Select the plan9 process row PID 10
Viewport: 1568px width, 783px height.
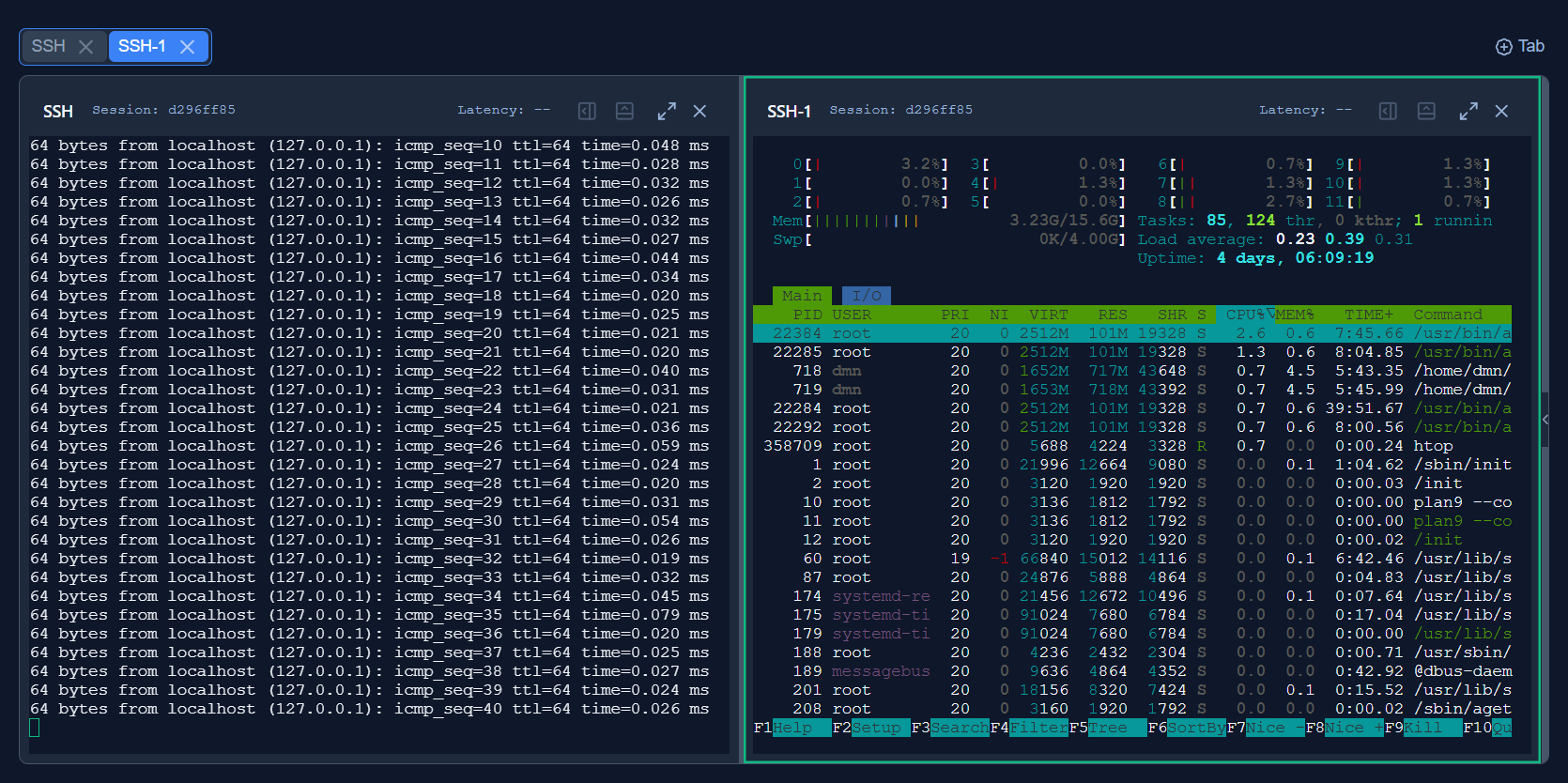(1132, 502)
